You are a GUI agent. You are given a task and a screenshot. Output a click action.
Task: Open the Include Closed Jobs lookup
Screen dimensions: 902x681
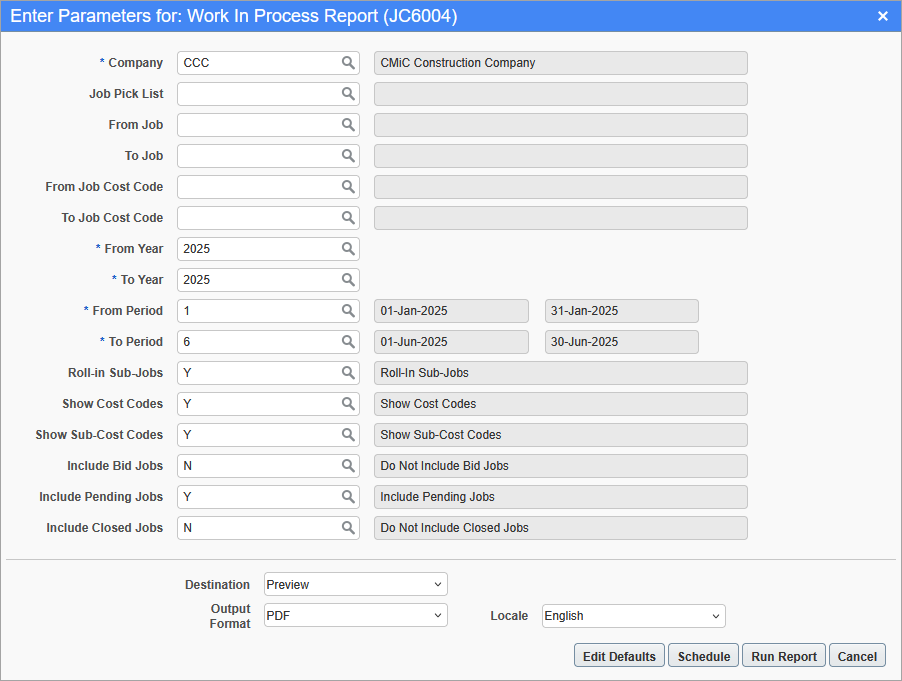[349, 527]
